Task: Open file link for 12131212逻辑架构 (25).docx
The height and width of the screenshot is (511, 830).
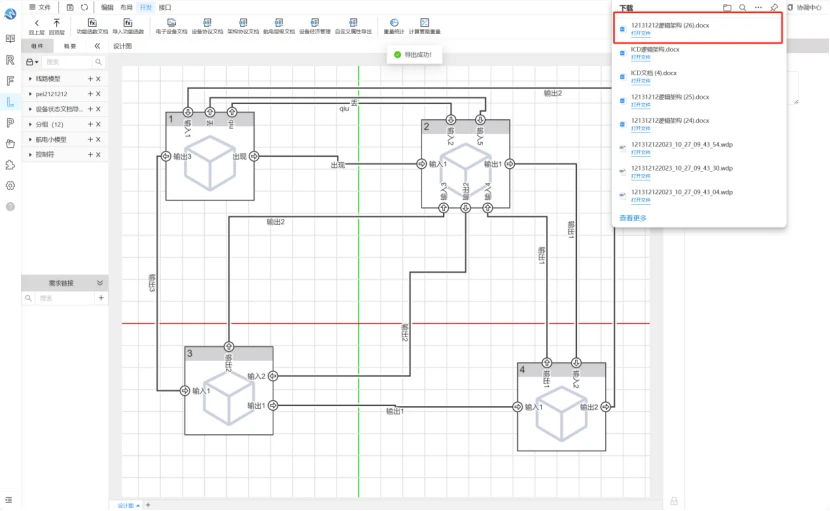Action: [640, 105]
